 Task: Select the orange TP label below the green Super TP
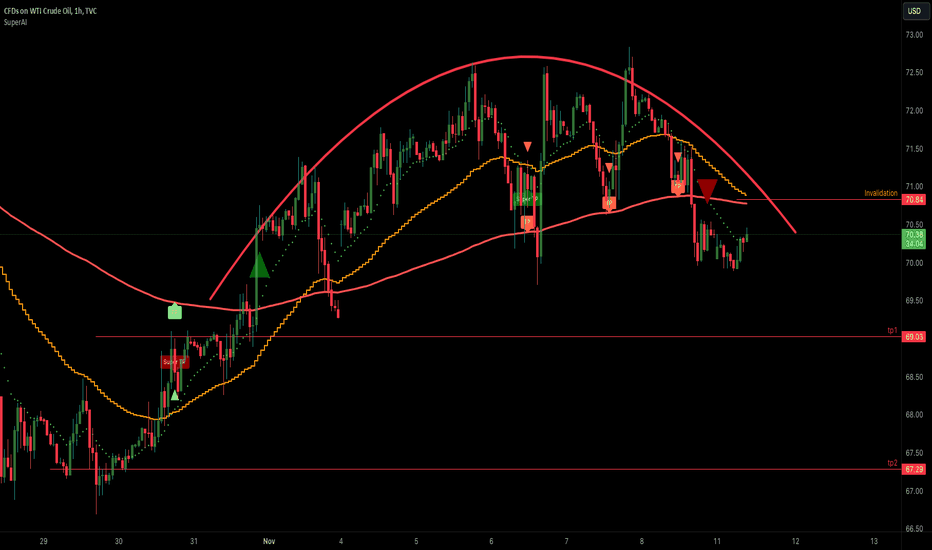click(x=528, y=223)
